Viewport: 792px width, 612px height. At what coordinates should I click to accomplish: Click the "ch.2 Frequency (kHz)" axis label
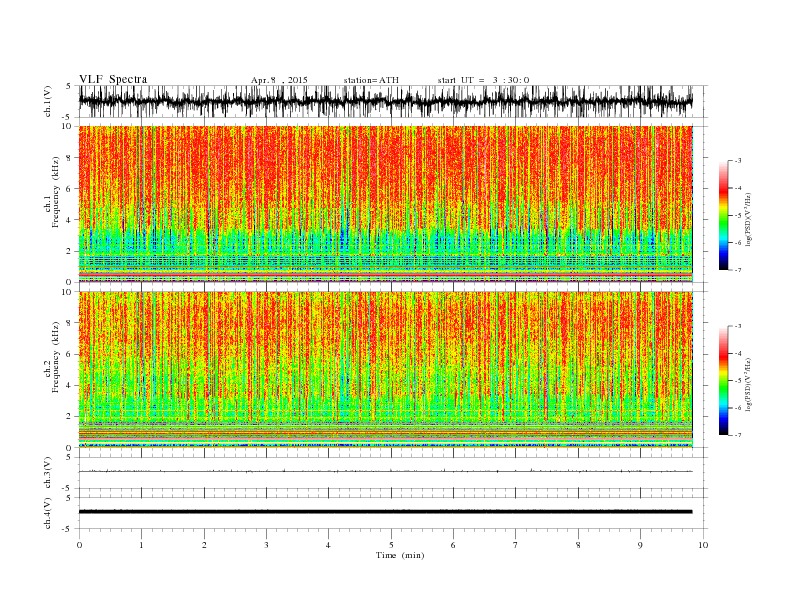pyautogui.click(x=52, y=356)
